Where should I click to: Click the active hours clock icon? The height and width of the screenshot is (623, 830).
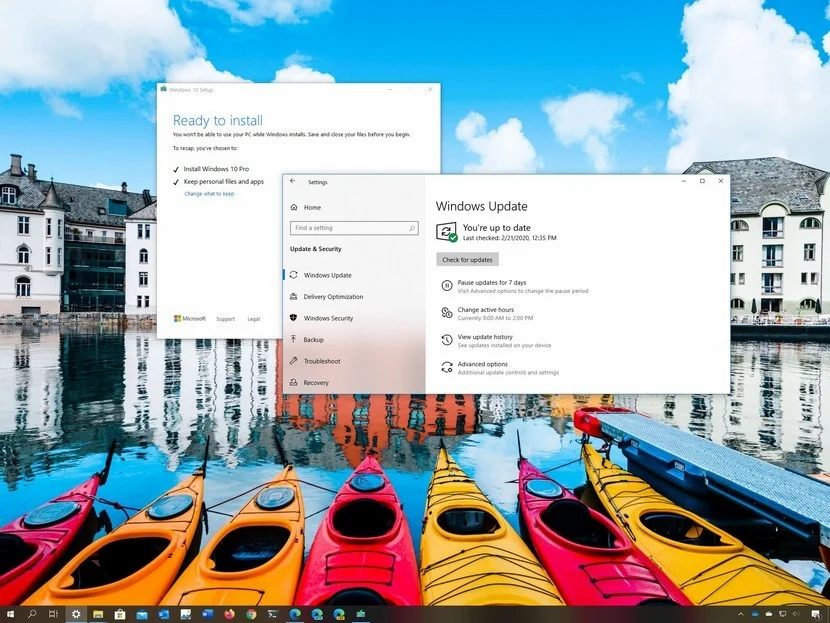pyautogui.click(x=447, y=313)
